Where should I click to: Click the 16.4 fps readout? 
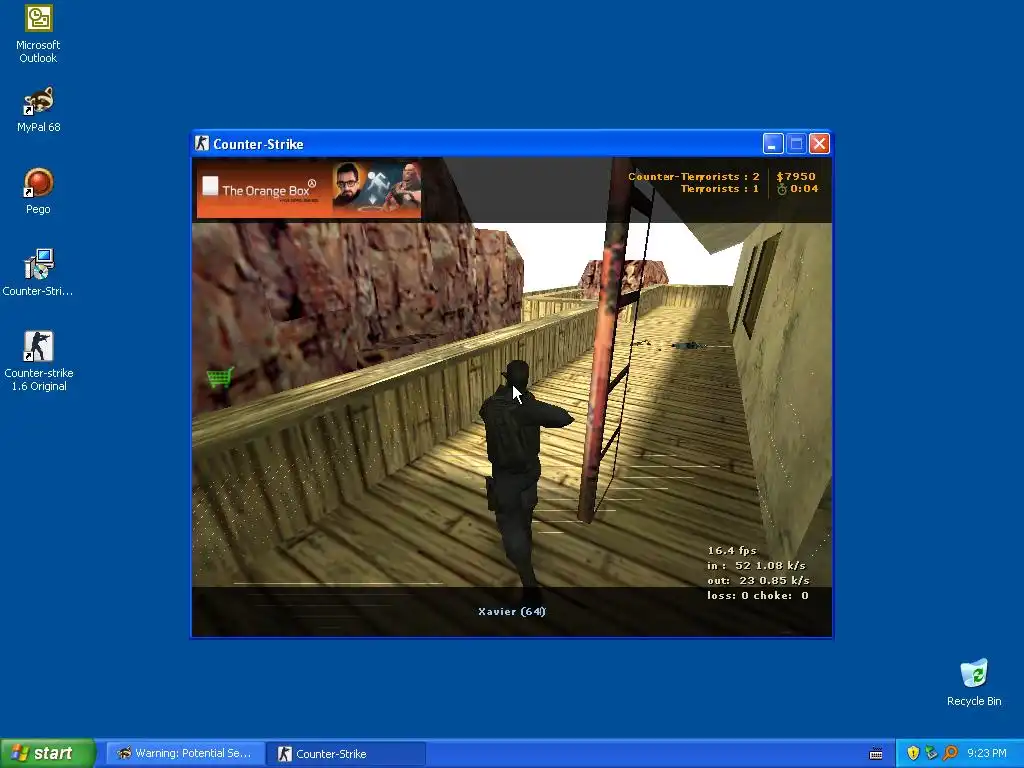[731, 551]
